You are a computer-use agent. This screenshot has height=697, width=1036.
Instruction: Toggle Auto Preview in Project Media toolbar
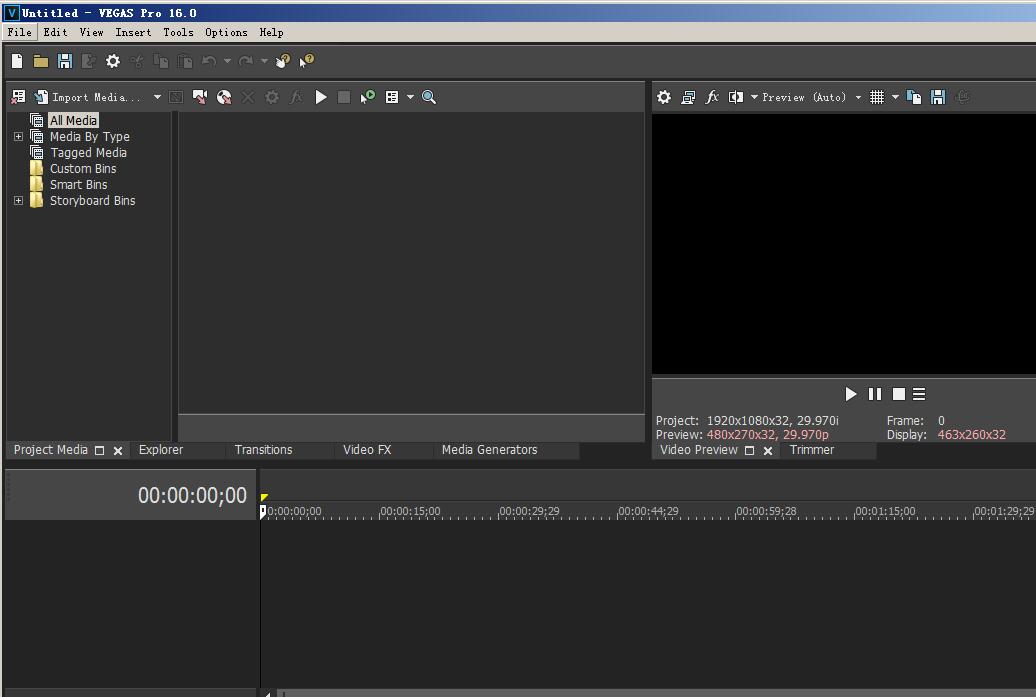(367, 97)
